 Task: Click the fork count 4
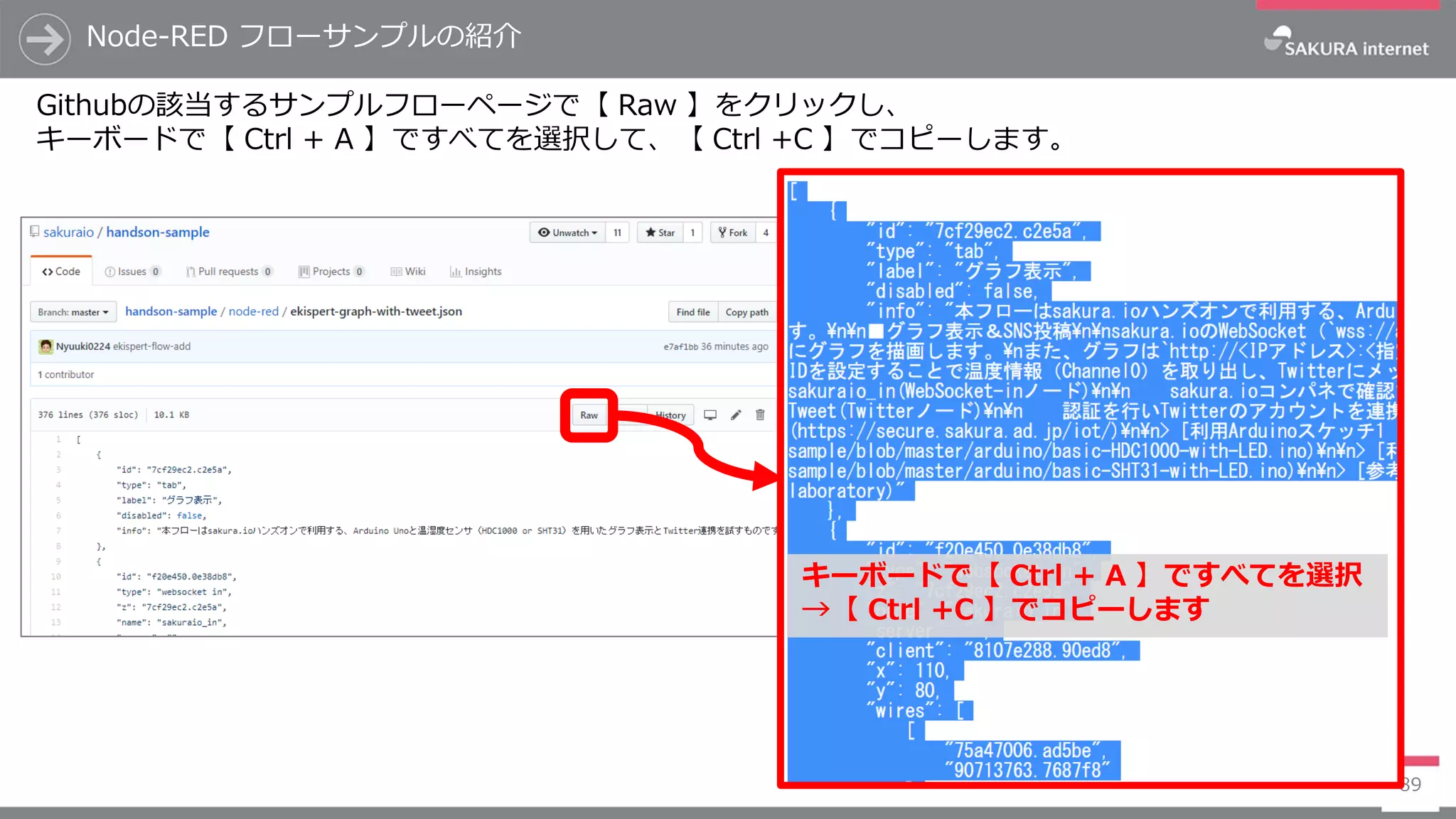point(766,232)
